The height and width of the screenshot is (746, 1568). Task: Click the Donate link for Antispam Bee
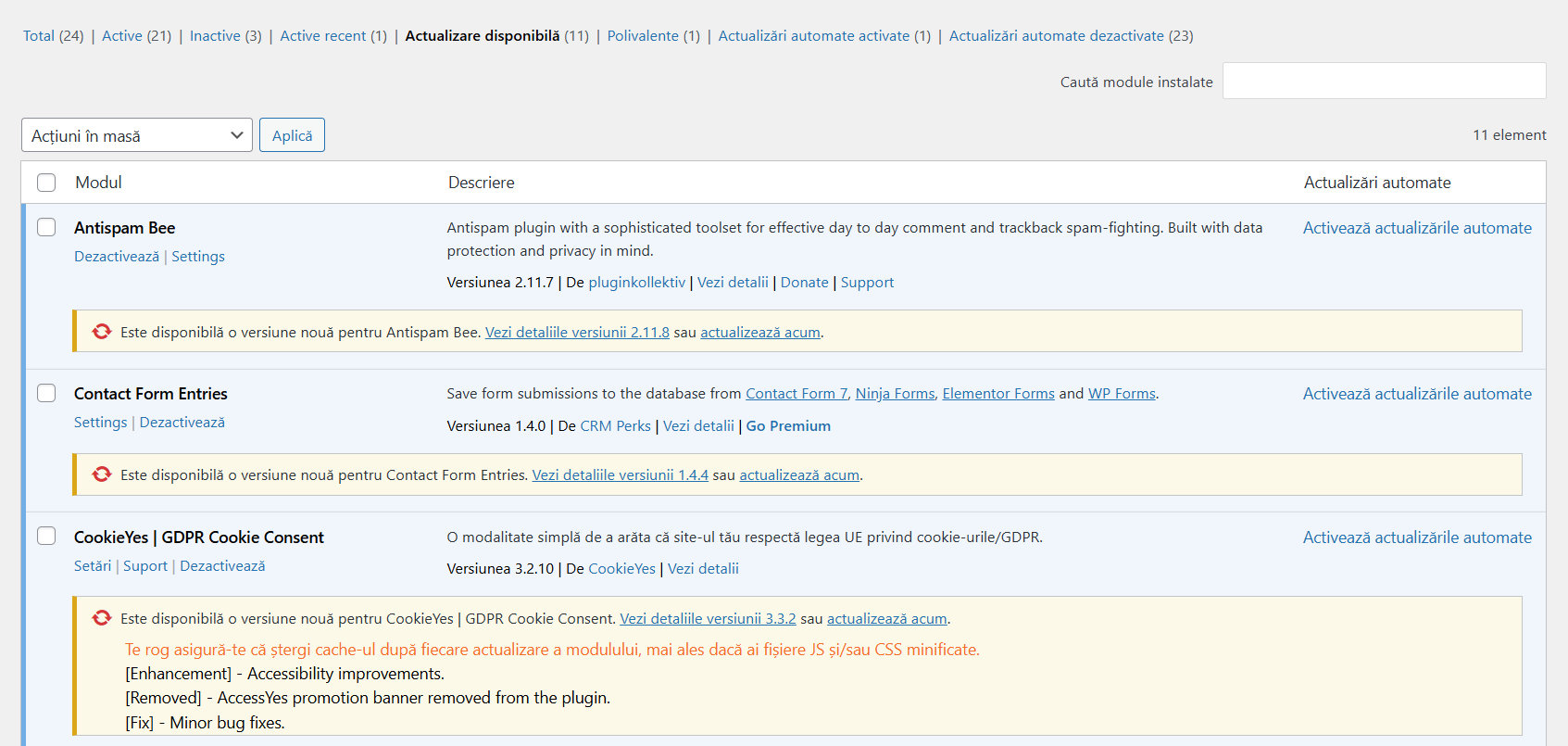pos(805,283)
